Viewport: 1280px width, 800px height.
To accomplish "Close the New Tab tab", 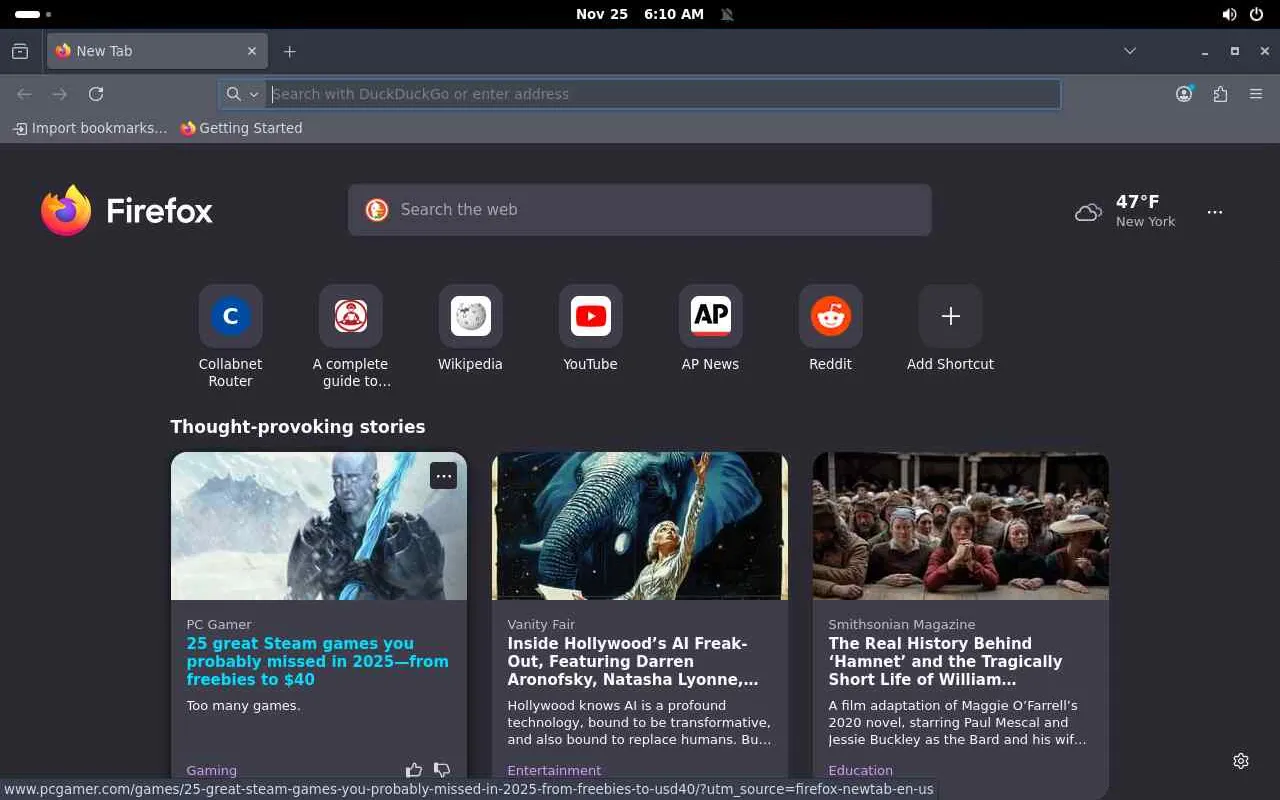I will [252, 51].
